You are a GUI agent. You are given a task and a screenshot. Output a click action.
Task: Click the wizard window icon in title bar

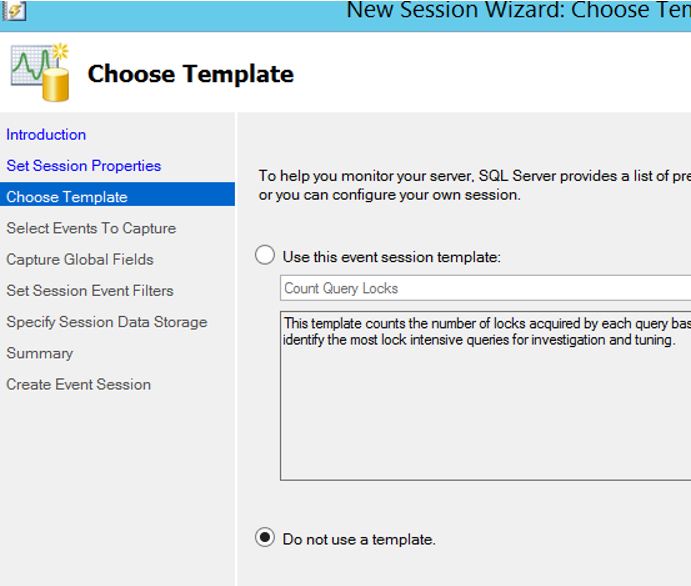pyautogui.click(x=15, y=11)
